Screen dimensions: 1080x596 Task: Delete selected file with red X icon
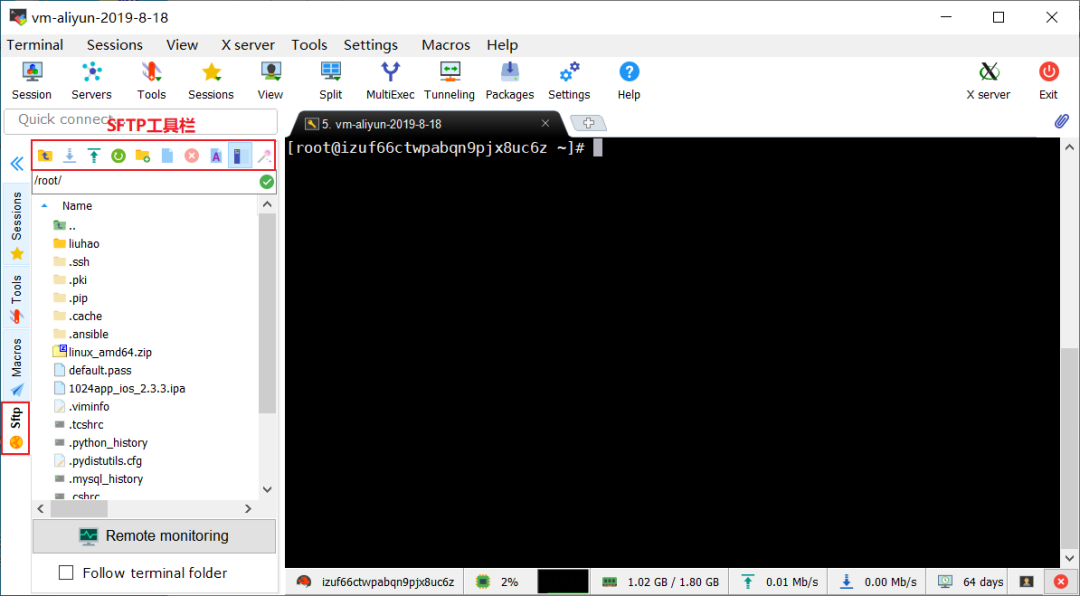(x=191, y=156)
